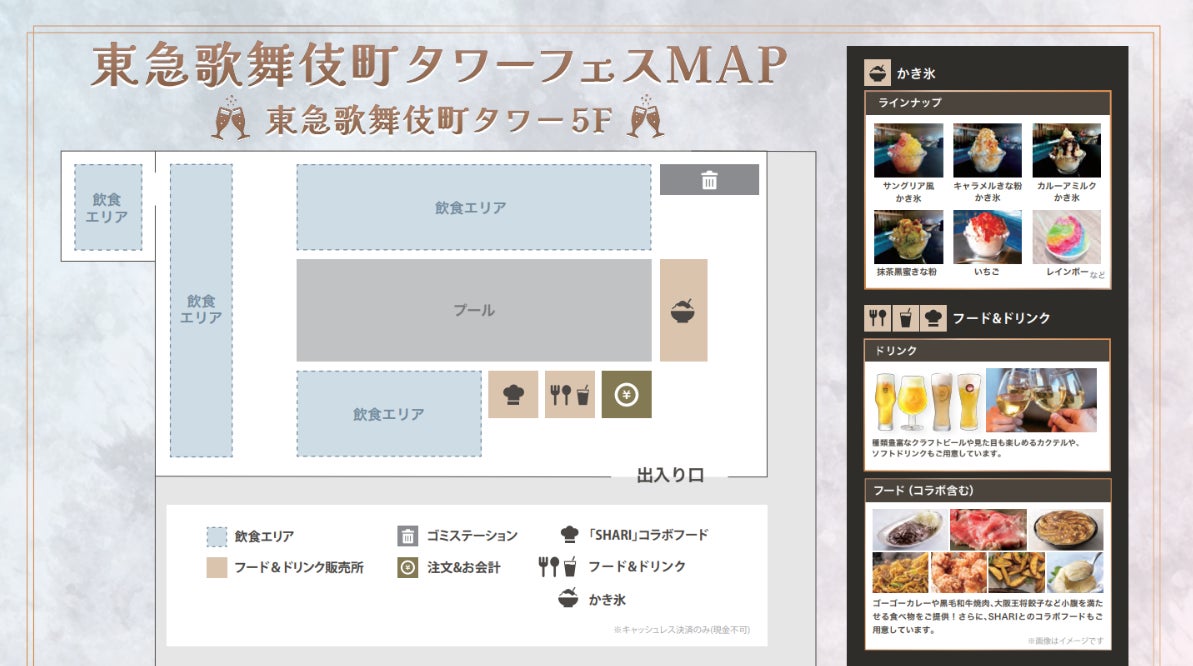Click the top wide 飲食エリア zone
This screenshot has height=666, width=1193.
pyautogui.click(x=473, y=207)
